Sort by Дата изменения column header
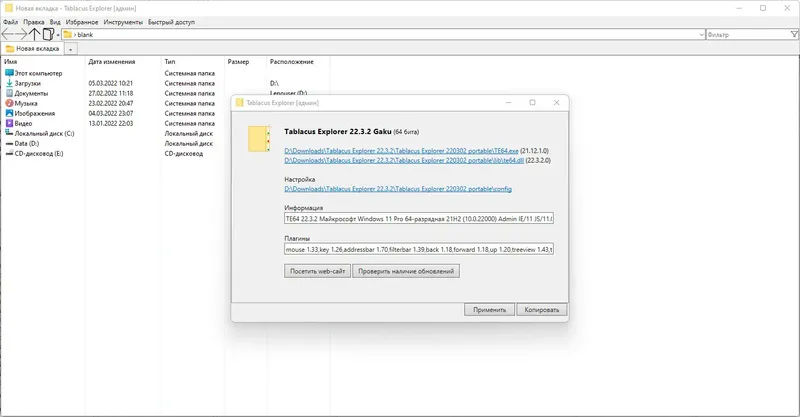The image size is (800, 417). [112, 62]
